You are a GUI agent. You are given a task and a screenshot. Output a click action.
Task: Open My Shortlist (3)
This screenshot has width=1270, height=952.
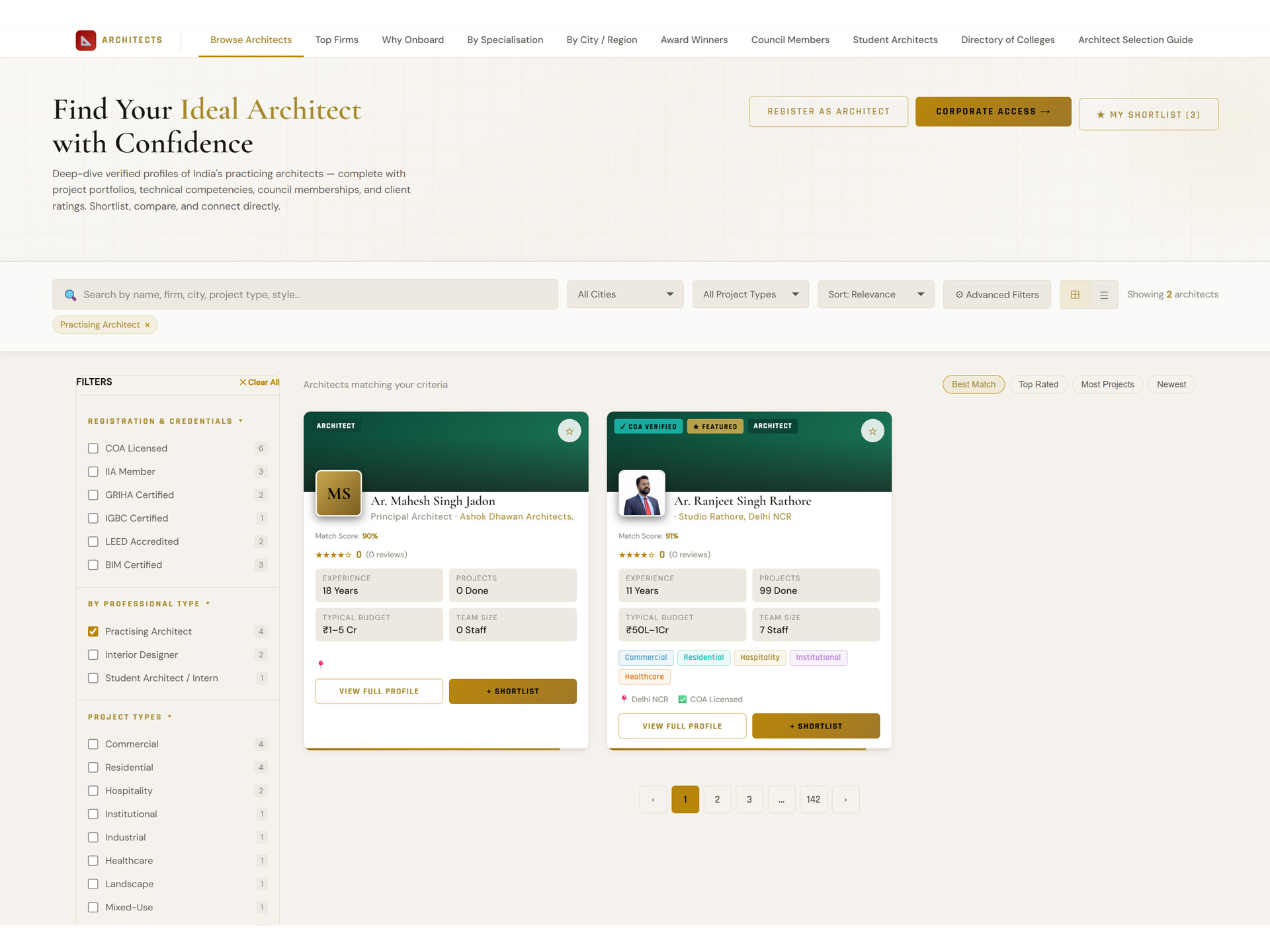coord(1148,114)
